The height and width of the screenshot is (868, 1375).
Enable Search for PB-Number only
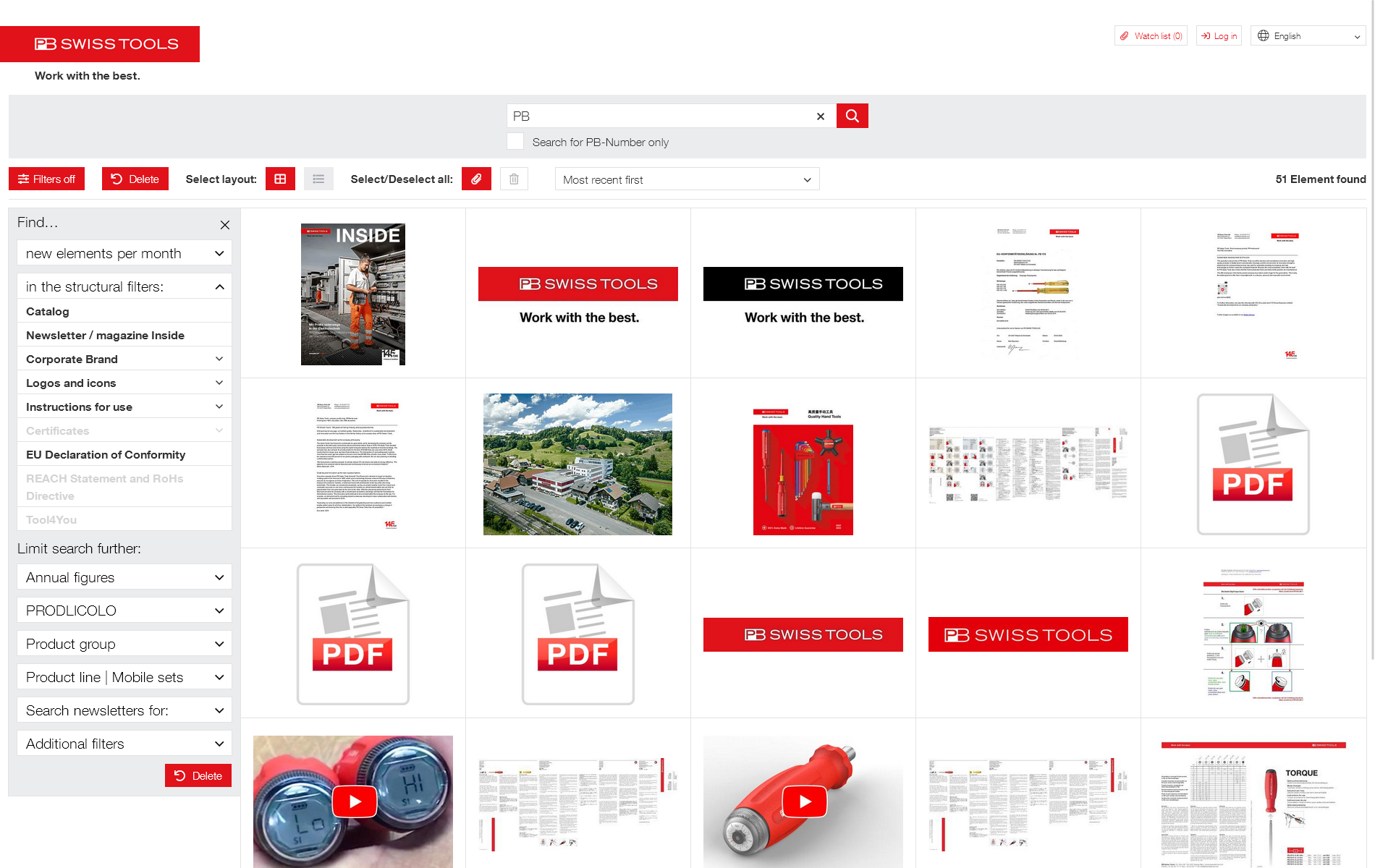515,141
